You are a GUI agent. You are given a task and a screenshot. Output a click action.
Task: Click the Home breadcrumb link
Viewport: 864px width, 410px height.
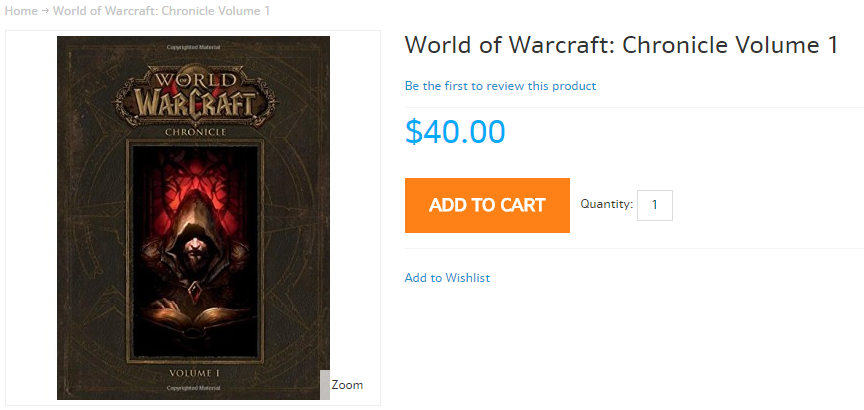coord(21,11)
